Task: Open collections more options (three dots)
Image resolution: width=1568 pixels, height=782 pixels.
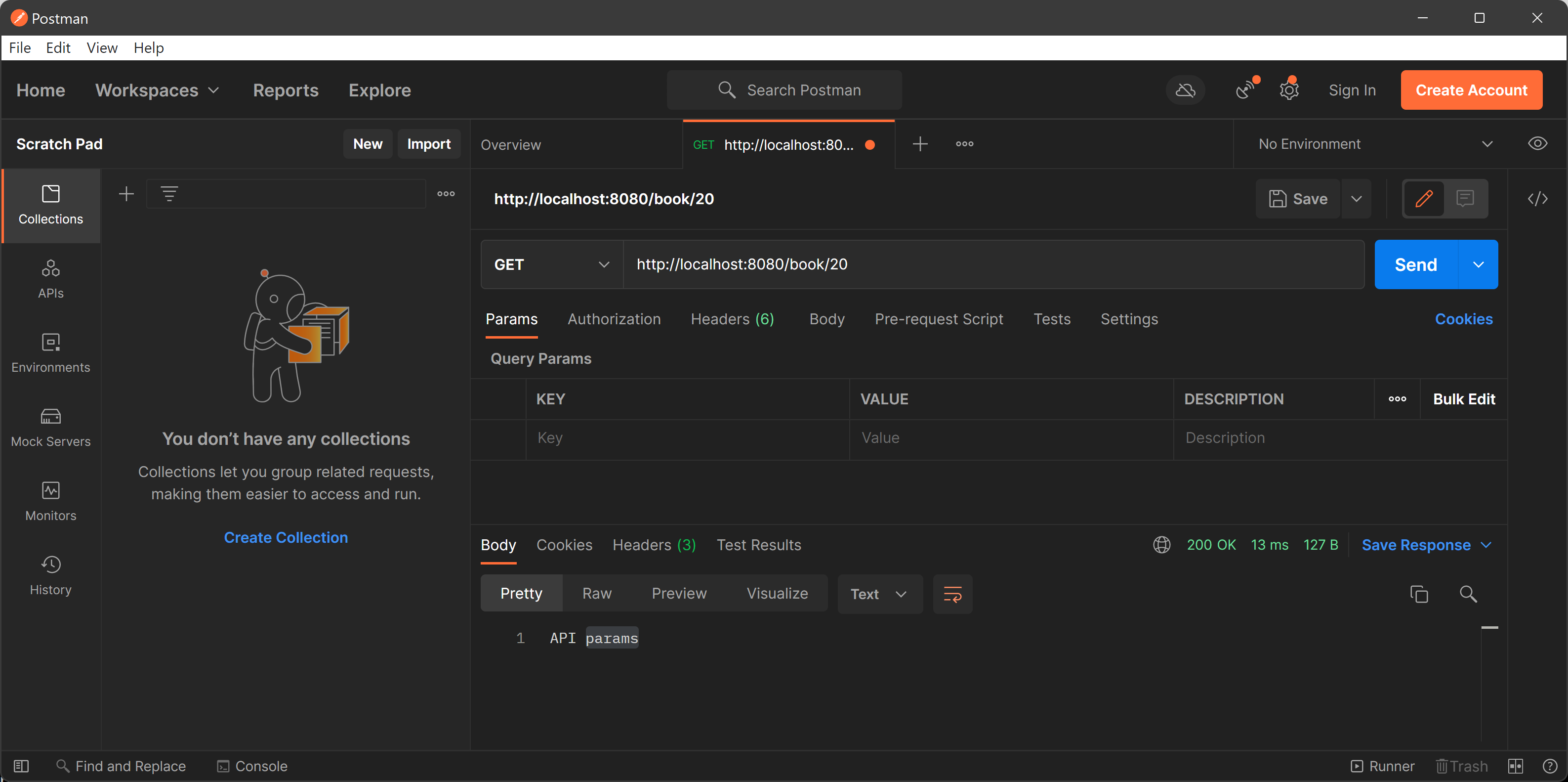Action: pyautogui.click(x=446, y=194)
